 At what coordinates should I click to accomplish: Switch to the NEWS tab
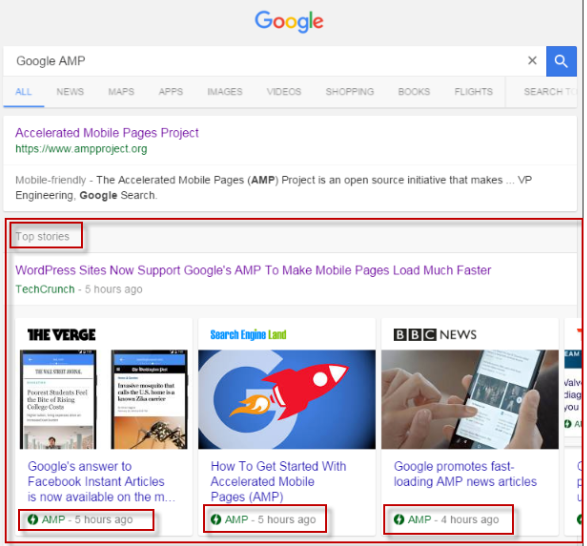click(70, 92)
